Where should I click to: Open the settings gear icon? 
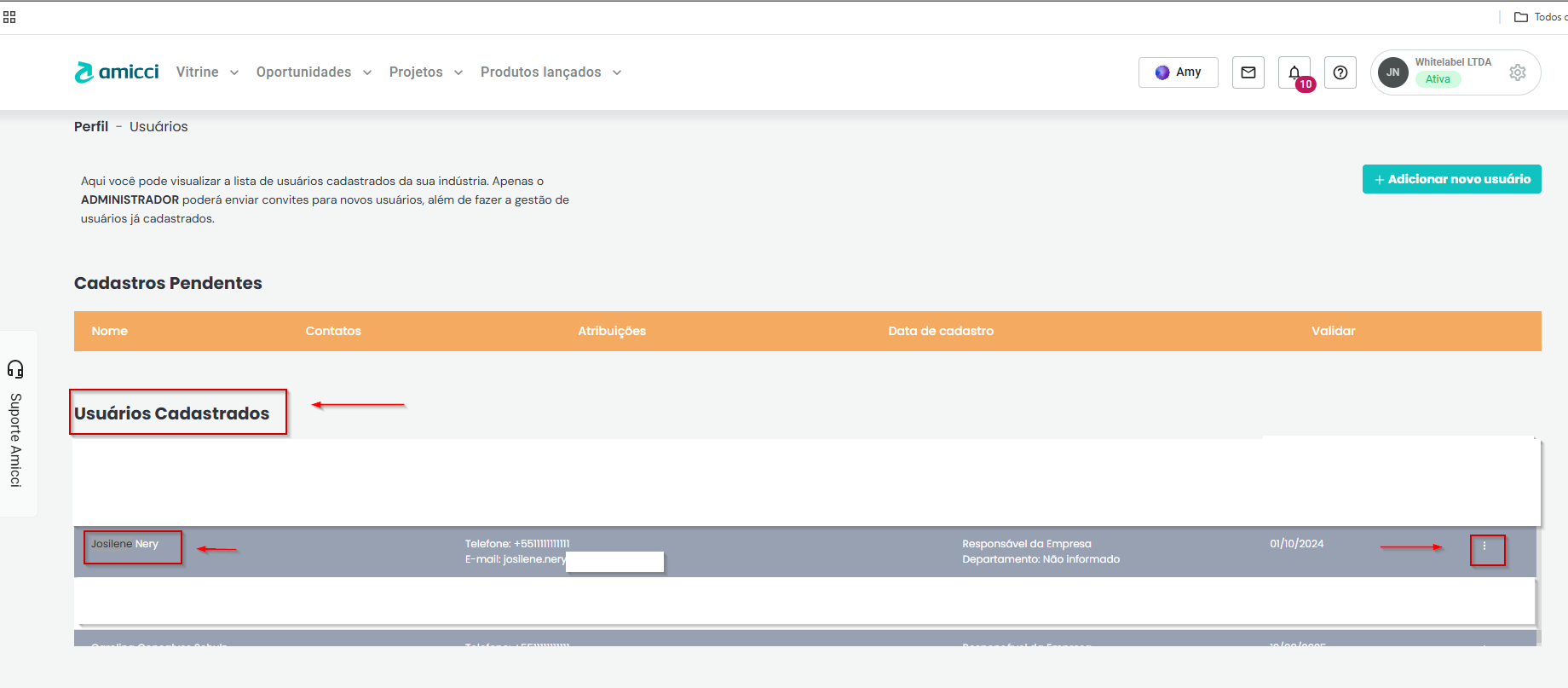tap(1517, 72)
